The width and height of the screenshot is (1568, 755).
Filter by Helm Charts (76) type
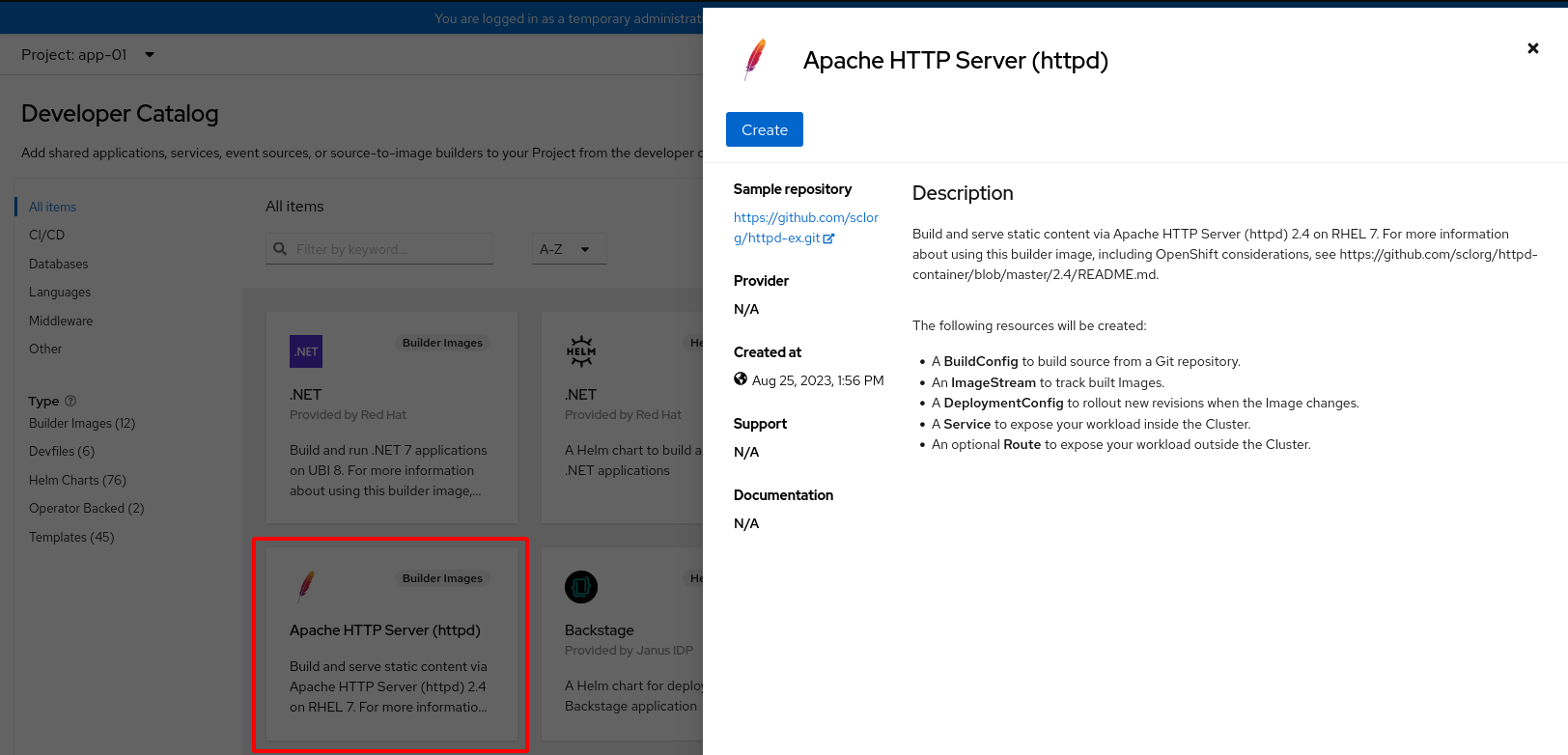pyautogui.click(x=77, y=480)
